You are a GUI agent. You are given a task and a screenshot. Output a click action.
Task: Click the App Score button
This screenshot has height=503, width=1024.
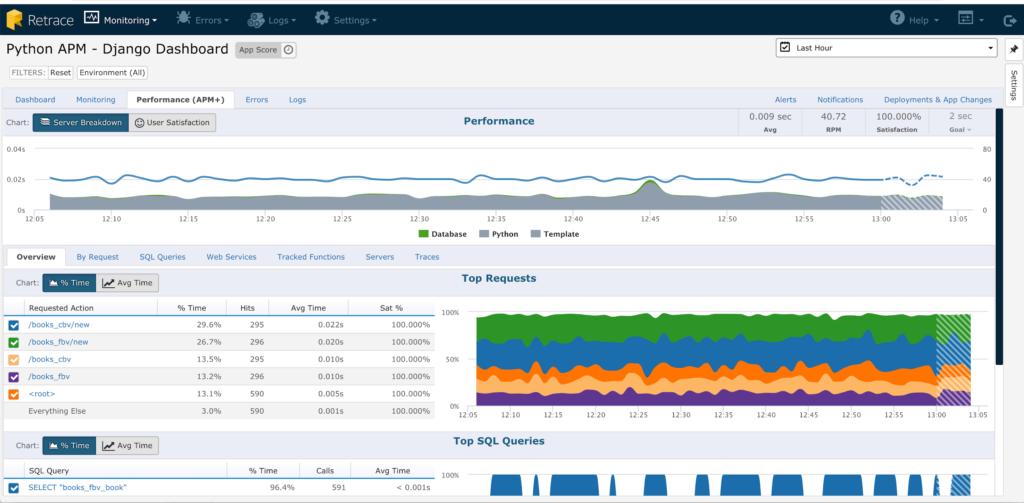pos(259,50)
